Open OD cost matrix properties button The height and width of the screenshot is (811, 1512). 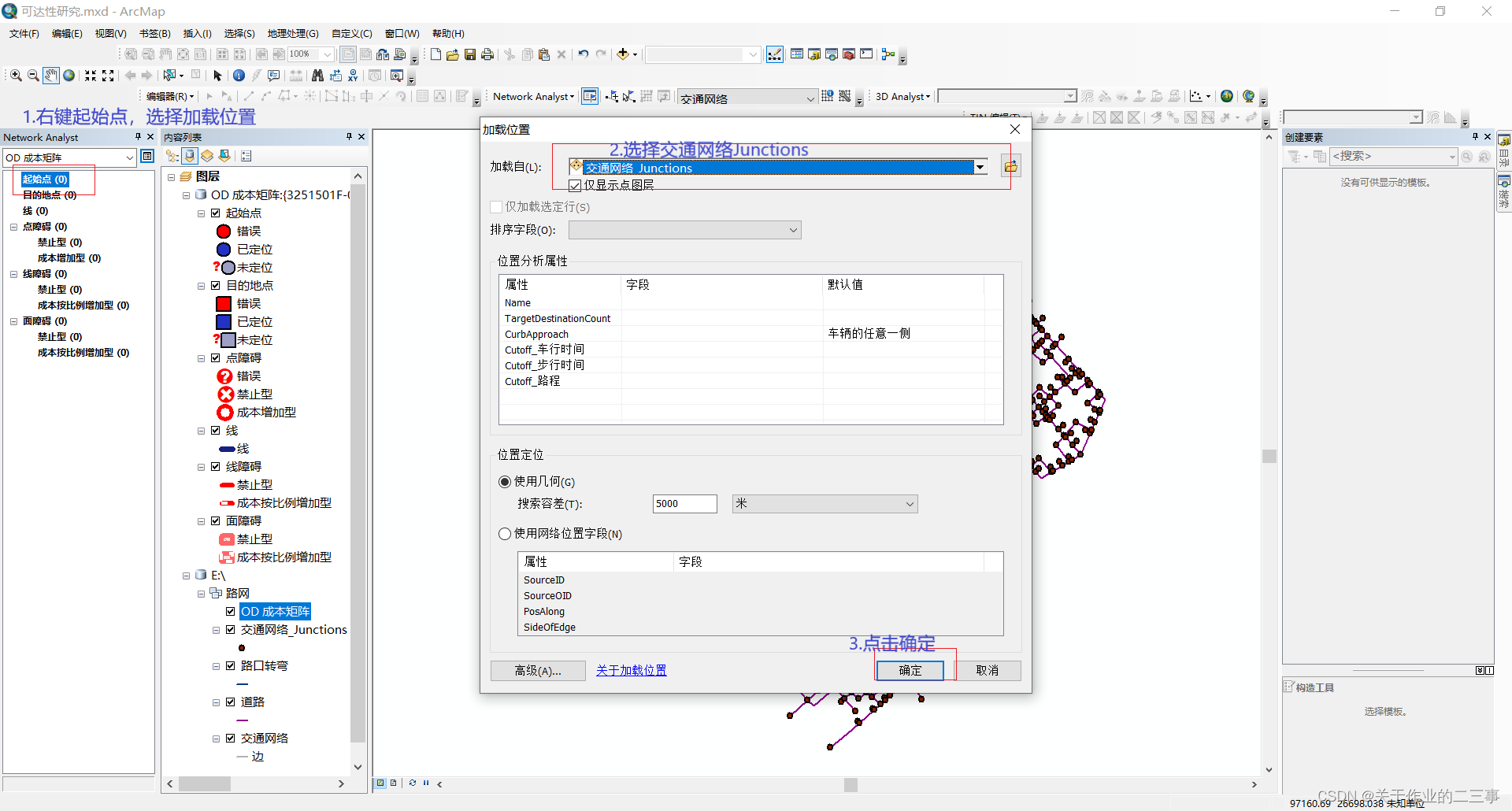coord(146,157)
